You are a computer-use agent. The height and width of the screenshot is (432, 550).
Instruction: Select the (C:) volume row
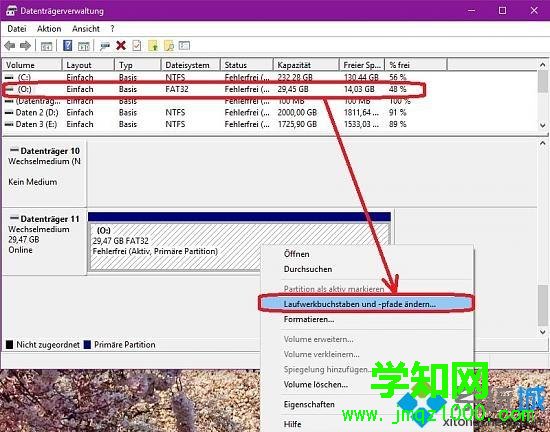[224, 77]
